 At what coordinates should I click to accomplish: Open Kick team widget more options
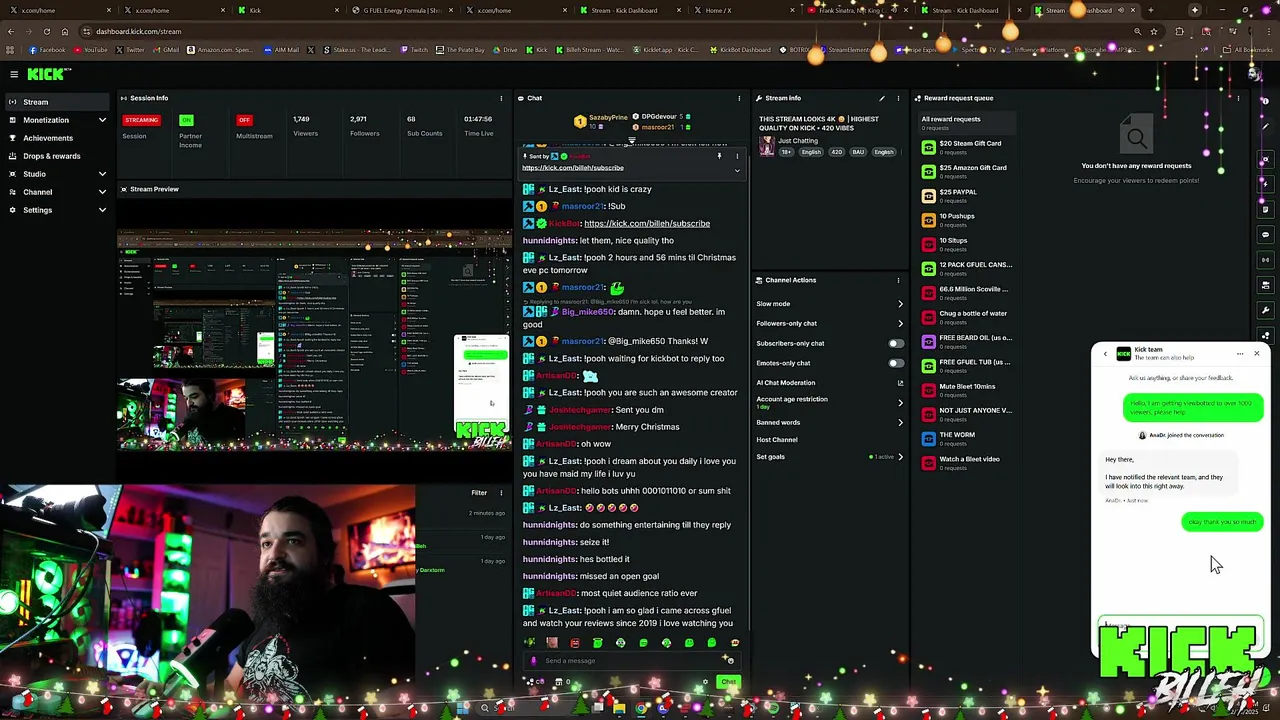click(1240, 354)
